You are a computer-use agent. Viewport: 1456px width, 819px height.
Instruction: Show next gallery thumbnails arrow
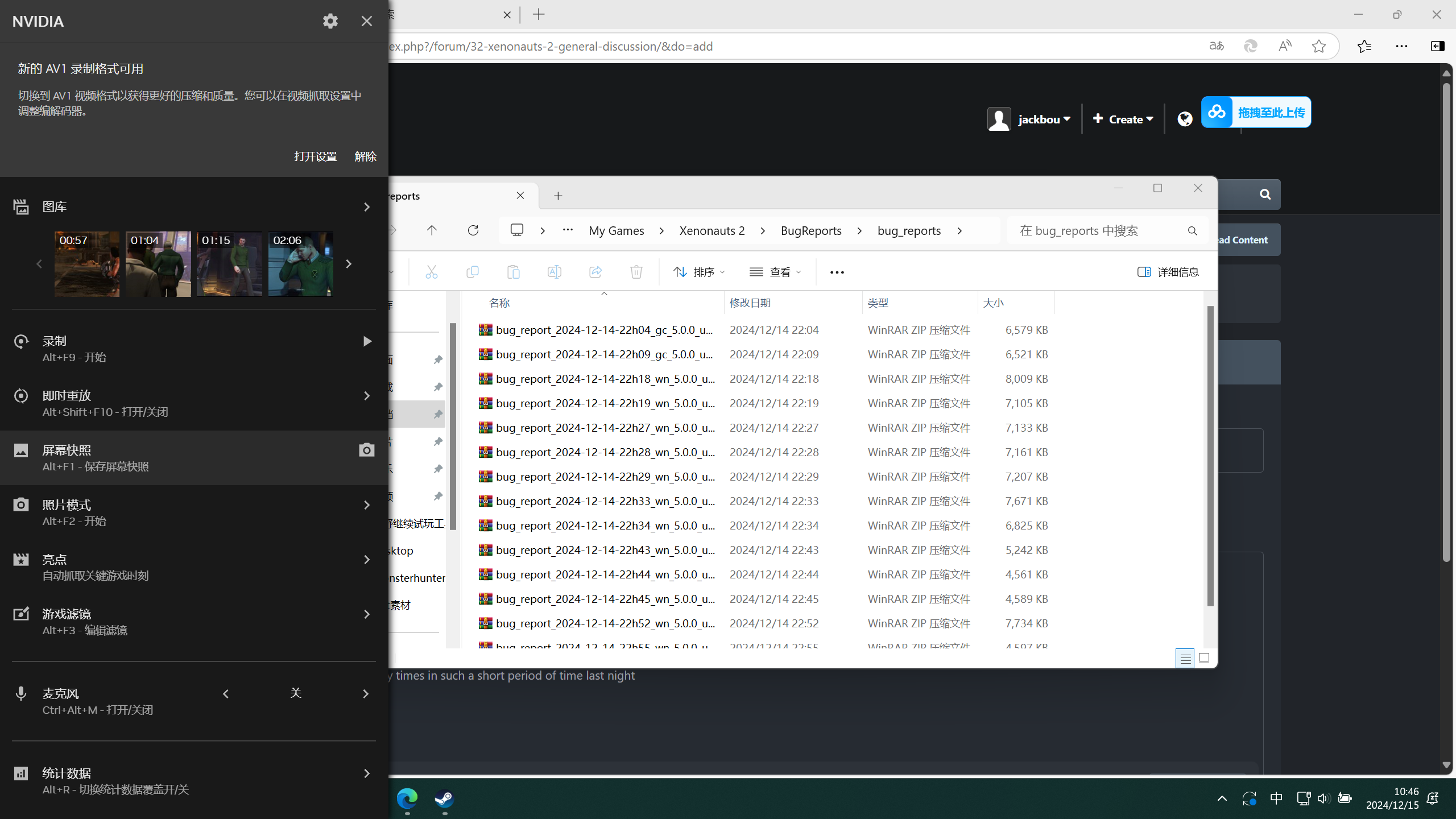tap(349, 264)
